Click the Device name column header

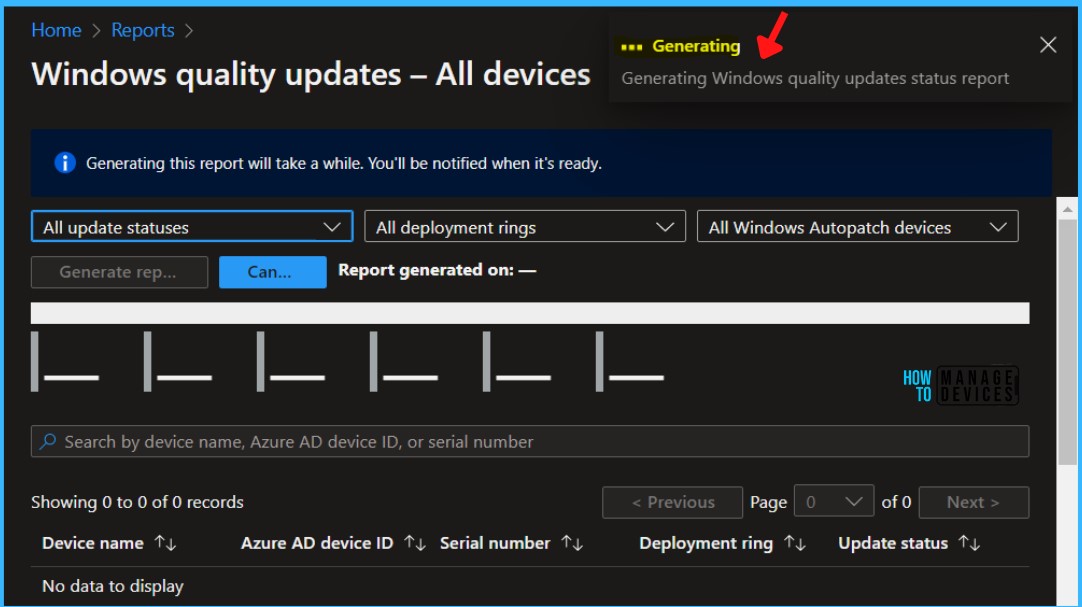pyautogui.click(x=92, y=544)
